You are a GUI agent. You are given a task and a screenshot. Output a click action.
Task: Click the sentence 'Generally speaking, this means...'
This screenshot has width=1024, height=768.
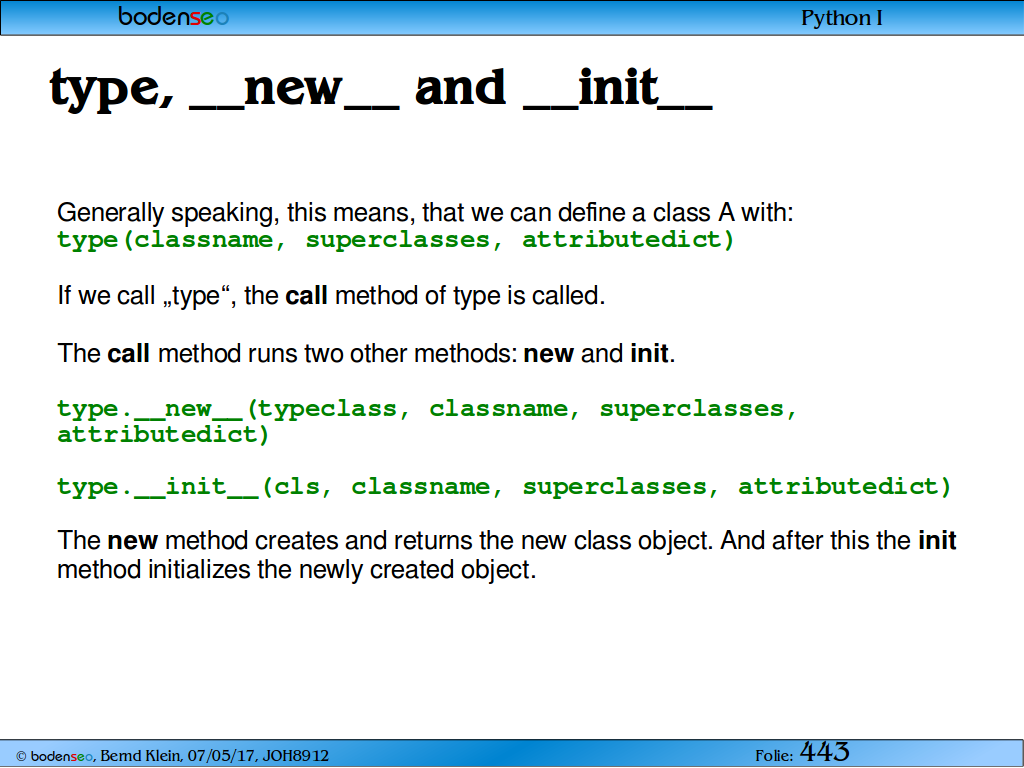pyautogui.click(x=425, y=213)
